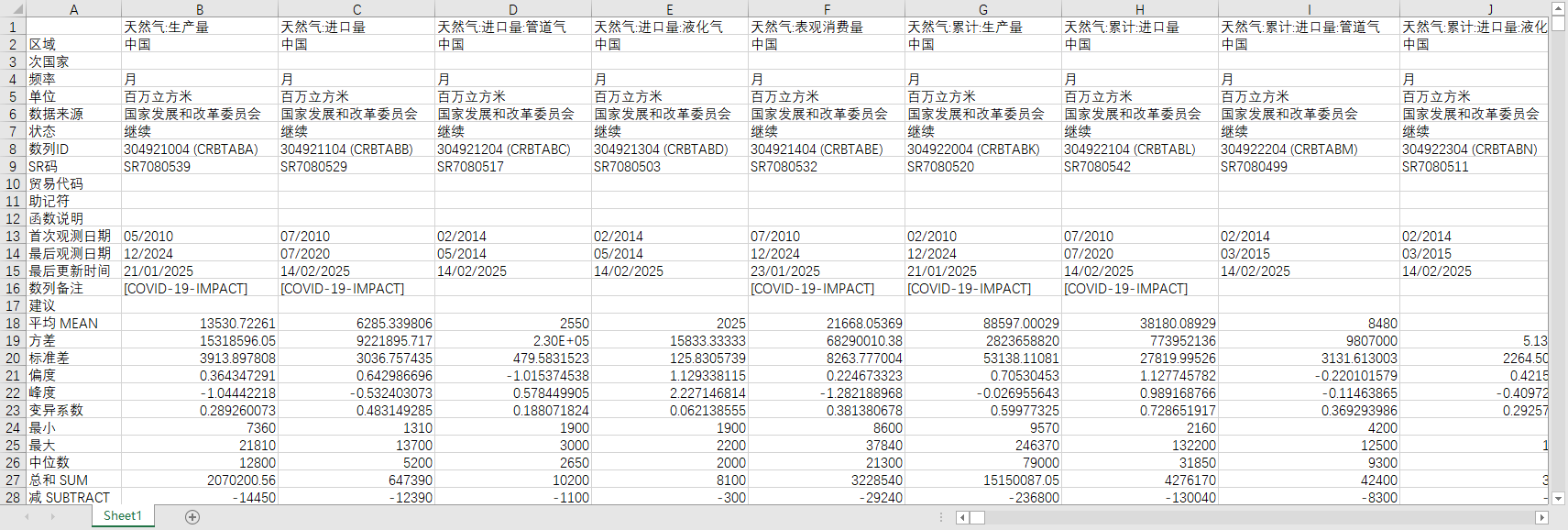Click '[COVID-19-IMPACT]' note in column H

pyautogui.click(x=1140, y=288)
